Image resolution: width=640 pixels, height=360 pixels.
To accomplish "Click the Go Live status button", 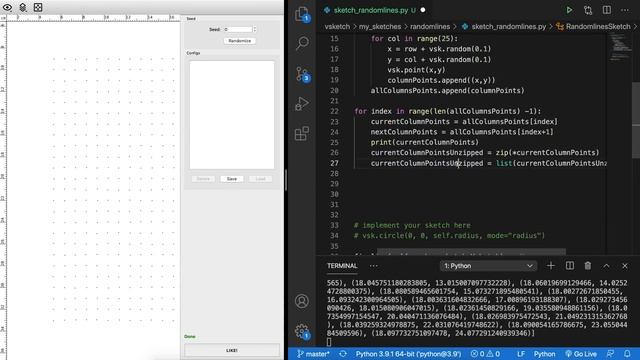I will click(x=581, y=354).
